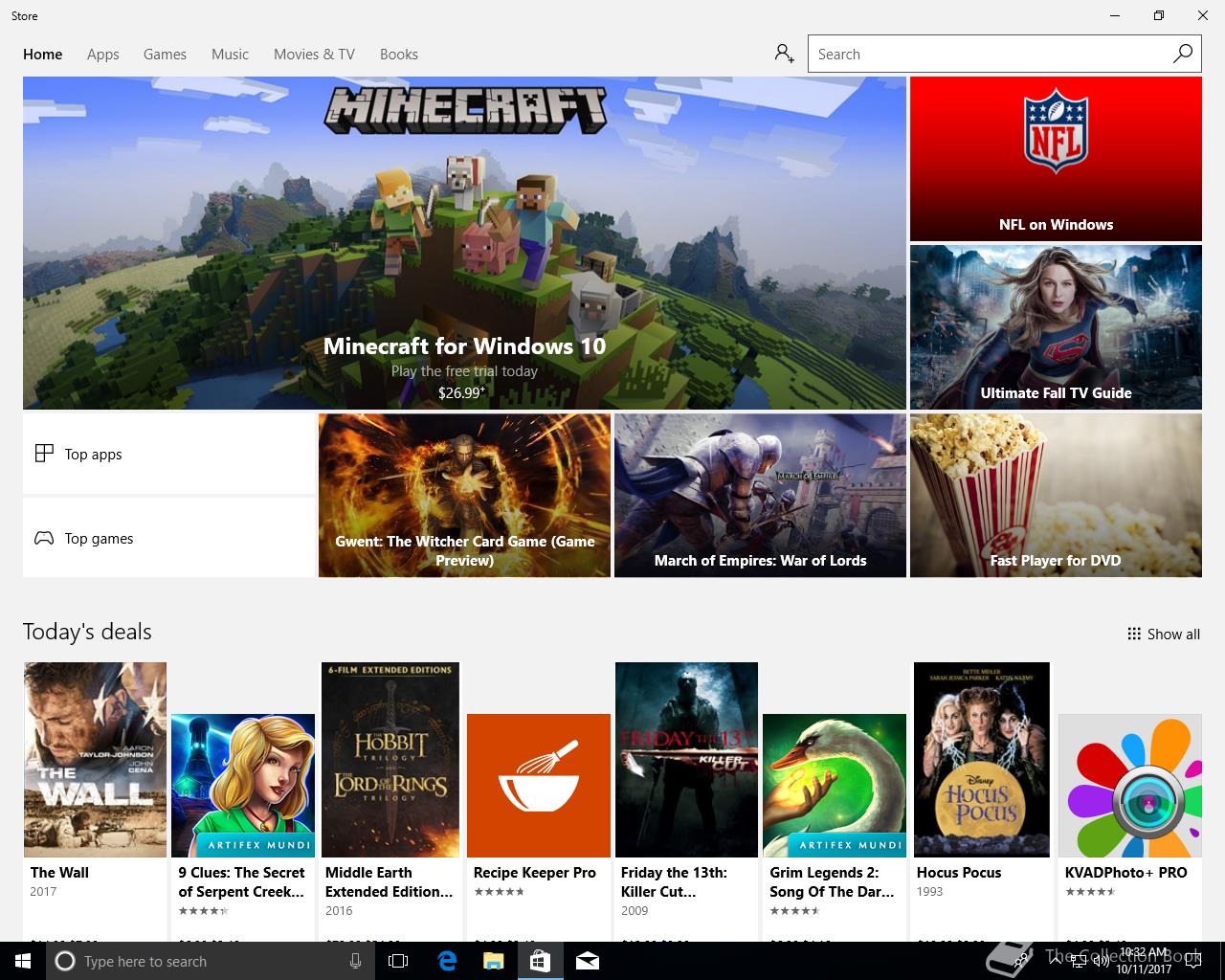Click the Store taskbar icon
The width and height of the screenshot is (1225, 980).
540,961
